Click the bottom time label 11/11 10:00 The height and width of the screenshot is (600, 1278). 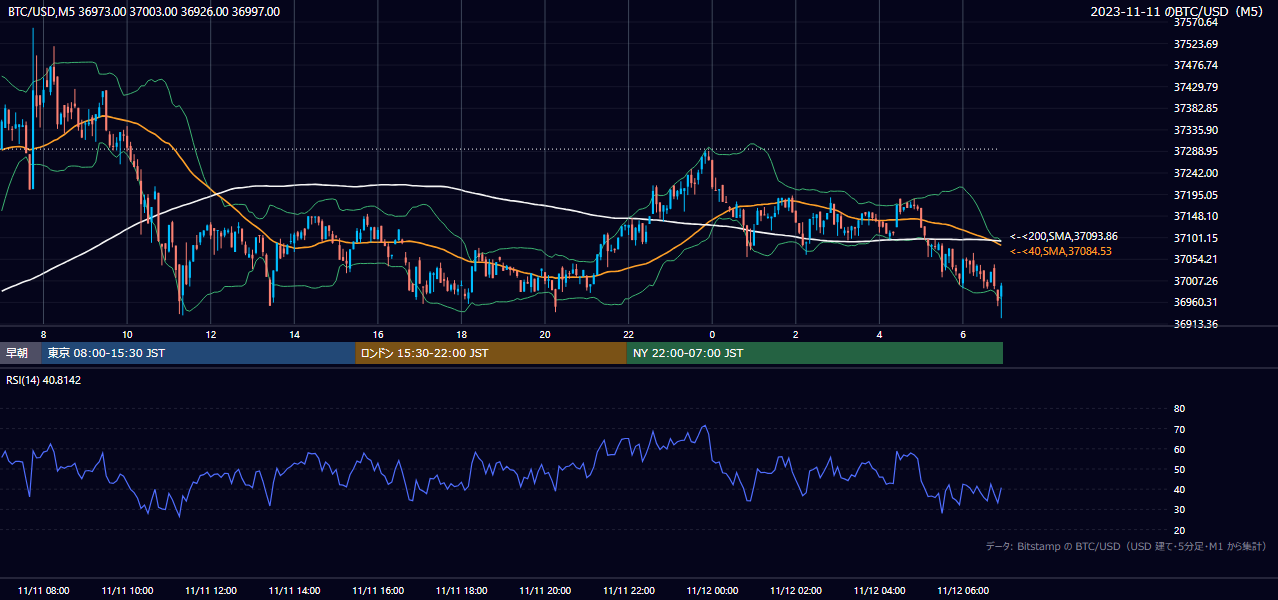pyautogui.click(x=127, y=590)
